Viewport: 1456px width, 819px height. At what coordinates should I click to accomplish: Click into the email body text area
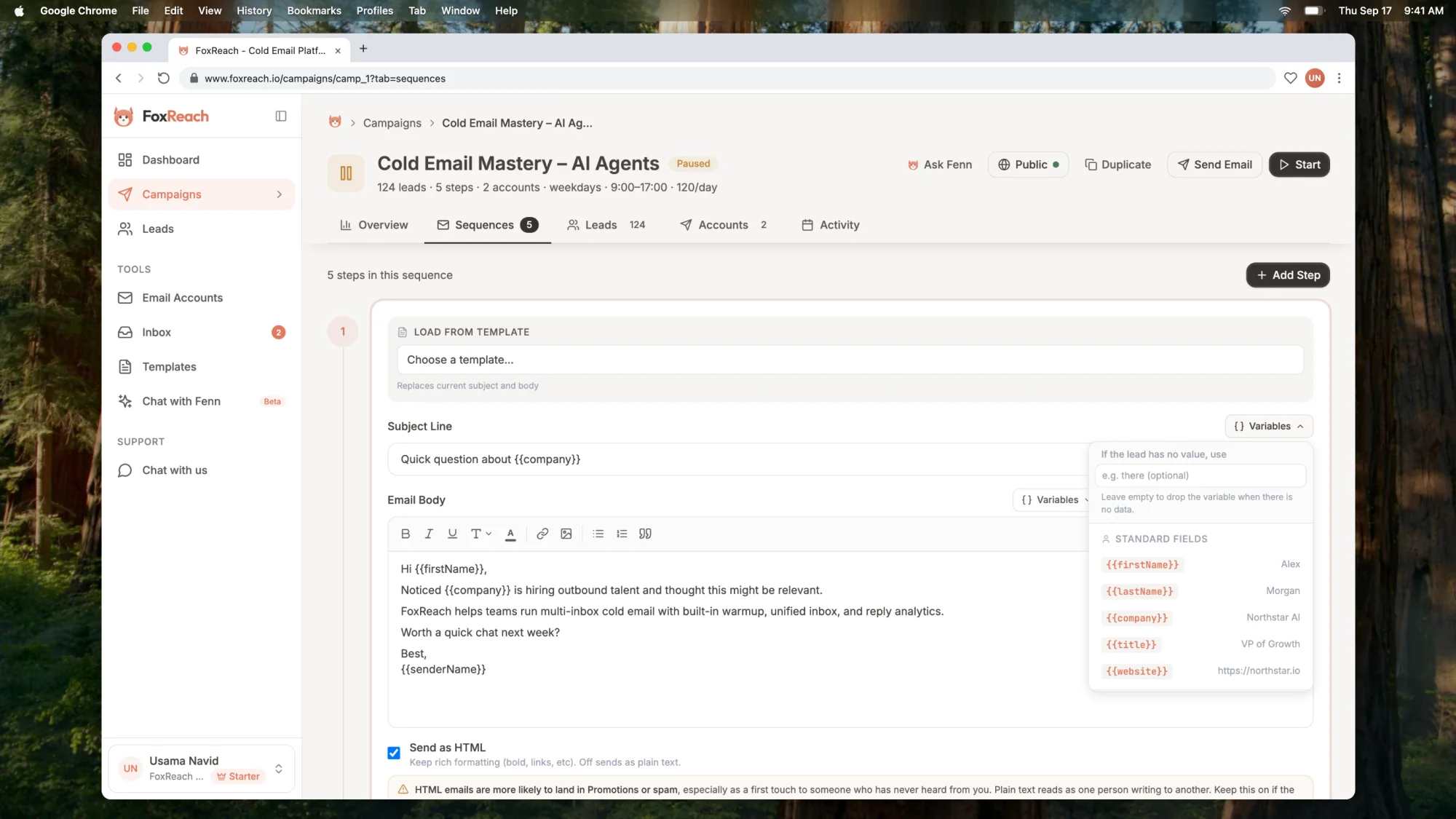(x=737, y=639)
